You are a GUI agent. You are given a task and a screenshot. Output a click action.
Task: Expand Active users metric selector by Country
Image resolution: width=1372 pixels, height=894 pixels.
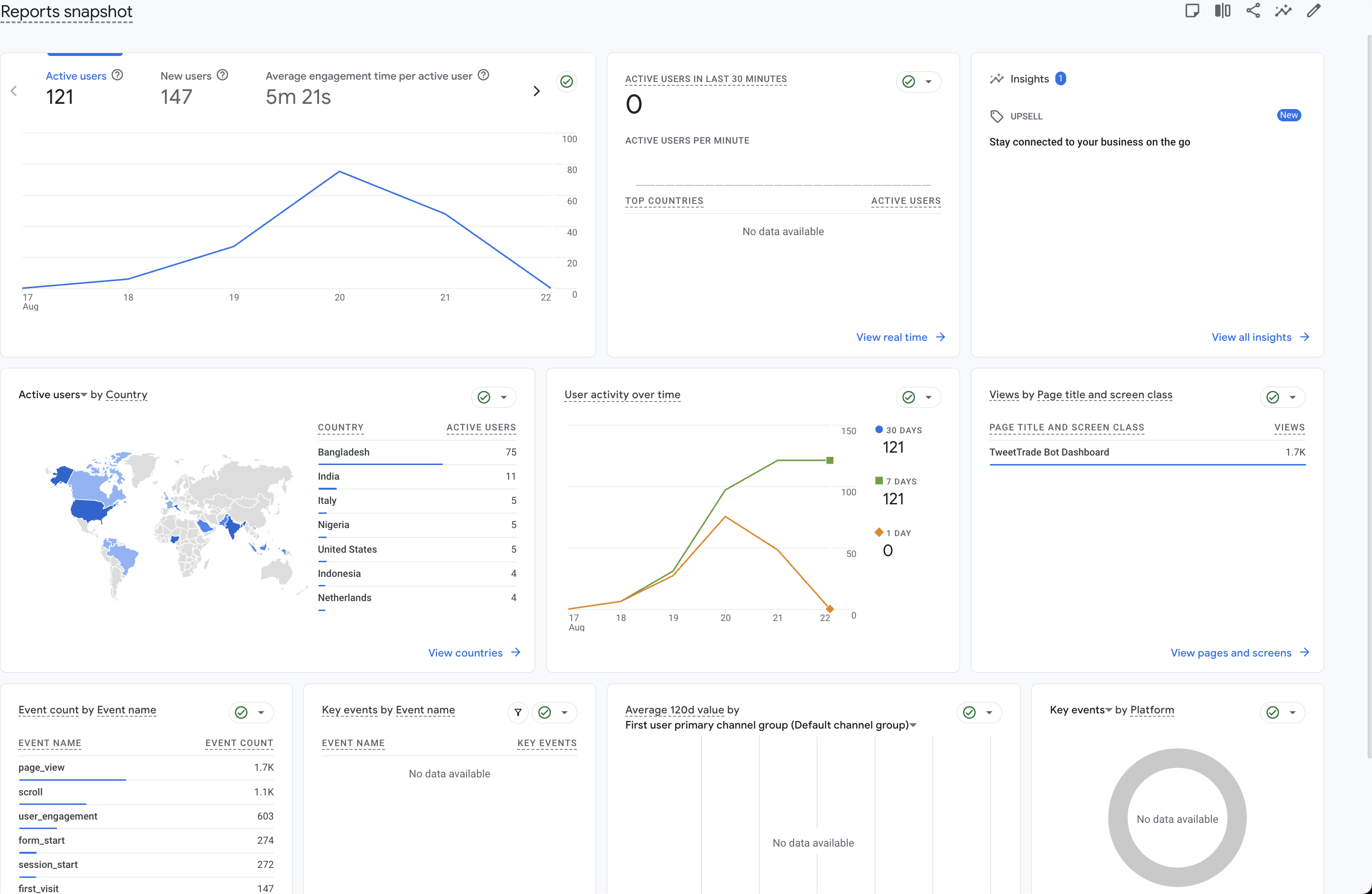(x=83, y=395)
